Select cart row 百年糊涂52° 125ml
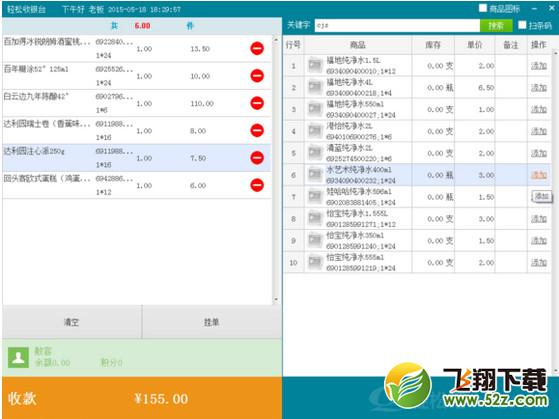559x419 pixels. click(137, 76)
